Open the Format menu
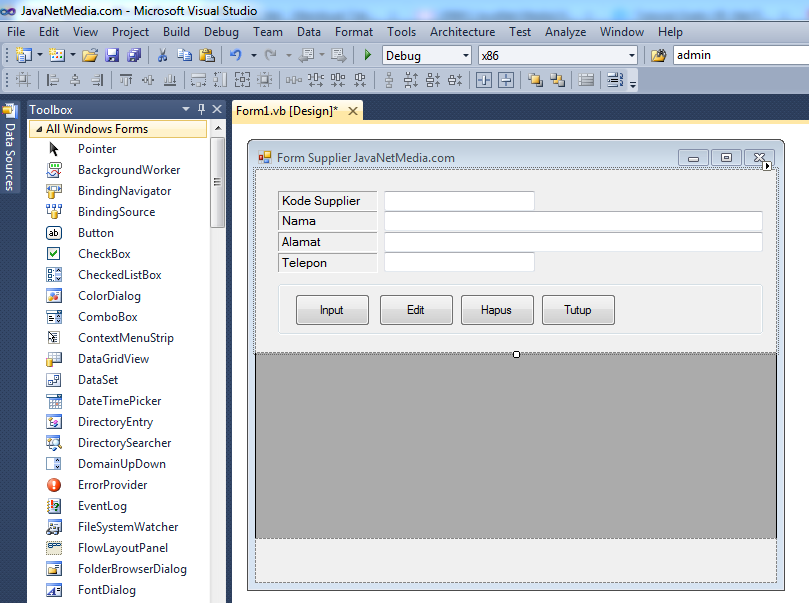 354,32
